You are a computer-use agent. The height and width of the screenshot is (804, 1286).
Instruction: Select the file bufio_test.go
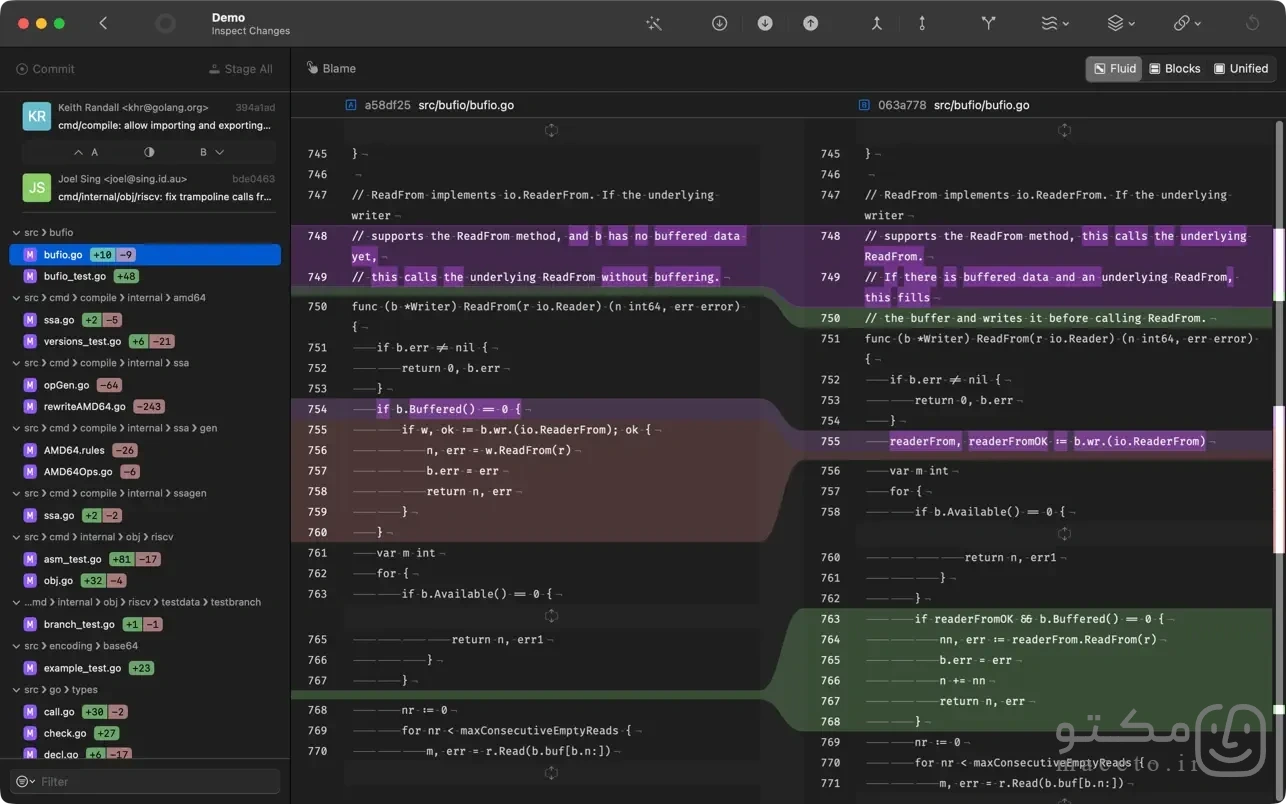145,276
